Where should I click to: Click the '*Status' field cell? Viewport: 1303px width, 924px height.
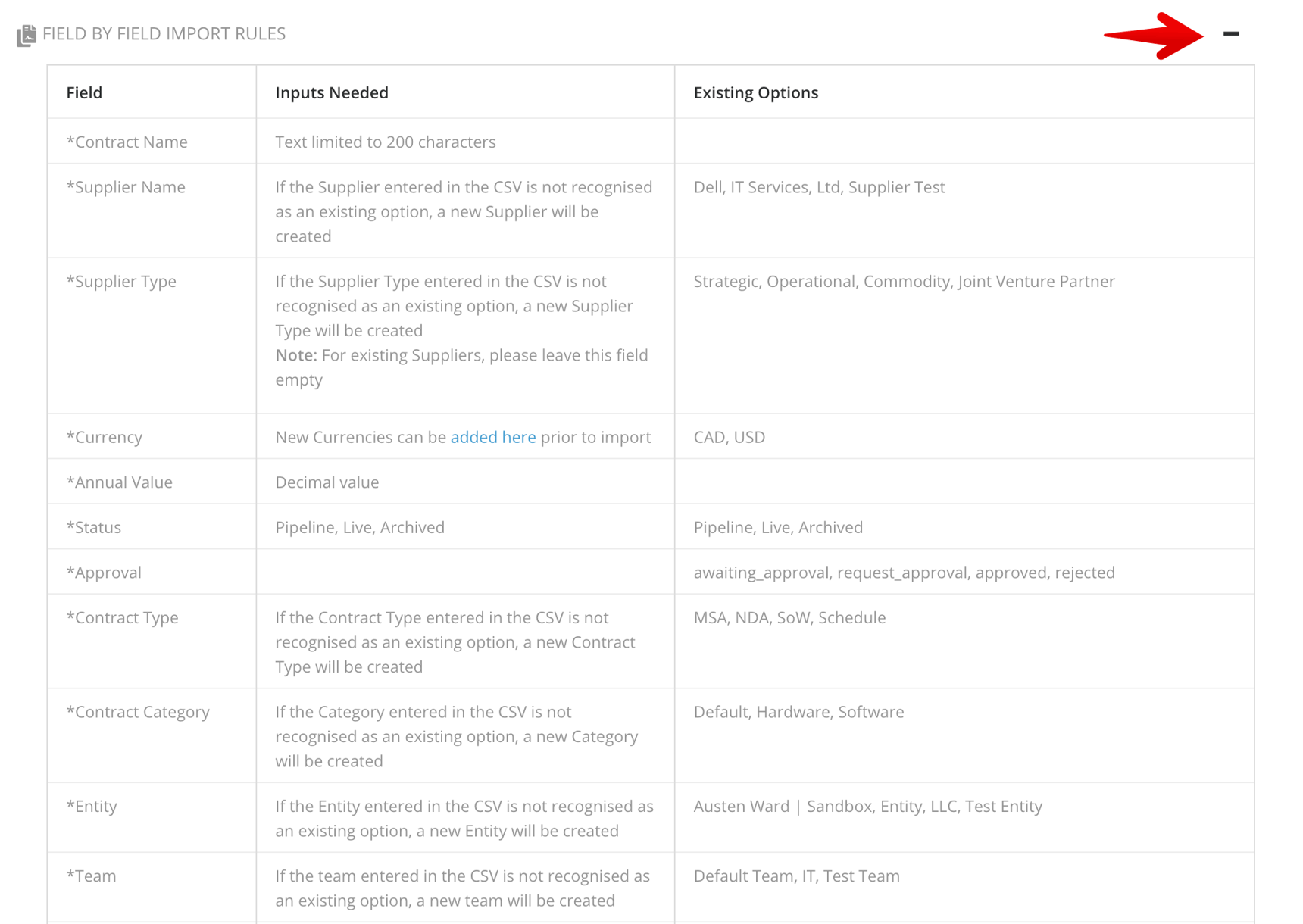pyautogui.click(x=94, y=527)
